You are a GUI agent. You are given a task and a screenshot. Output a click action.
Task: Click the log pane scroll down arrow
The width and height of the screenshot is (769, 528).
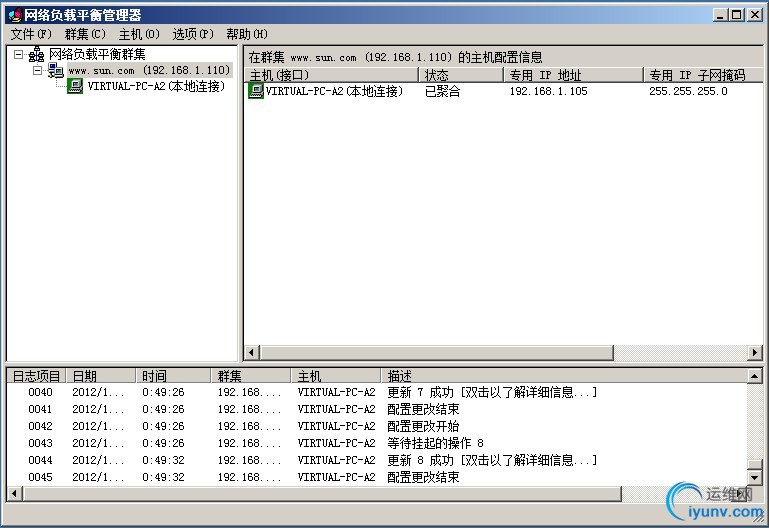pyautogui.click(x=754, y=478)
